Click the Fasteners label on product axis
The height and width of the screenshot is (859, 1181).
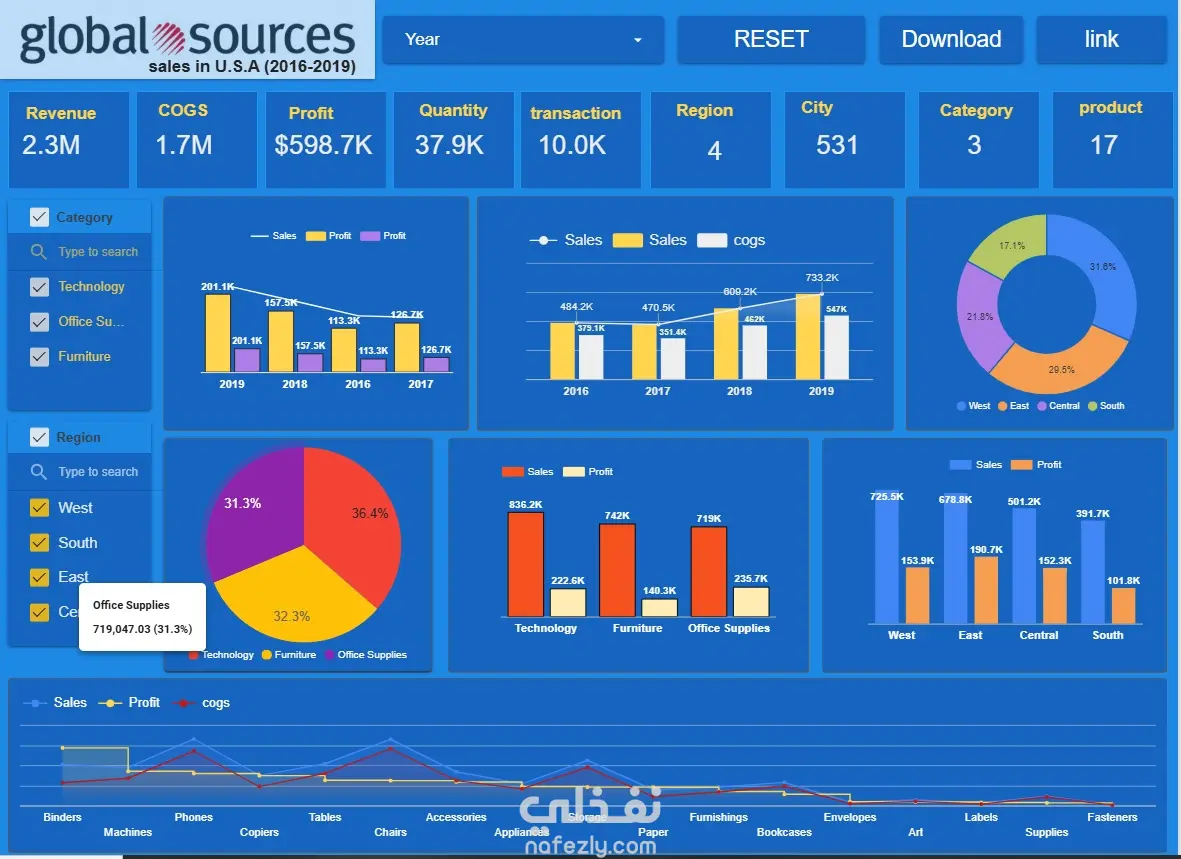[1112, 818]
